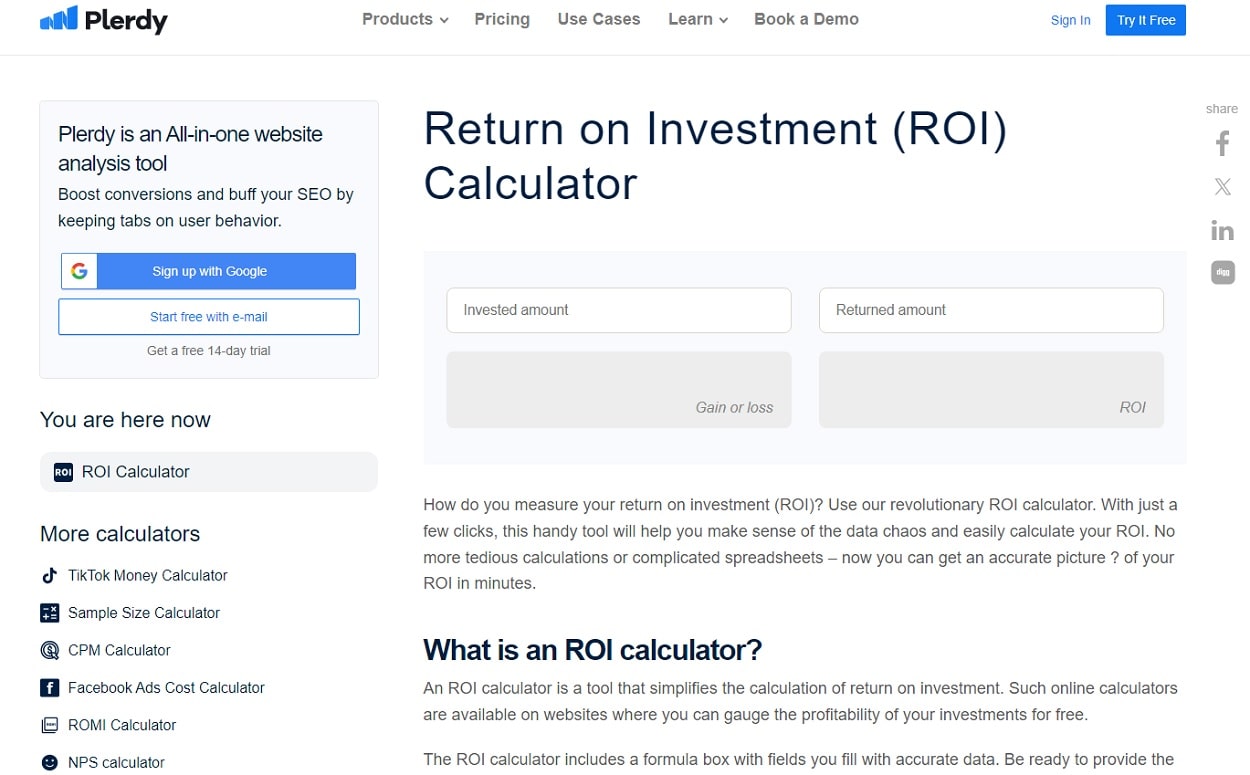The image size is (1250, 775).
Task: Click the Sign In link
Action: pyautogui.click(x=1070, y=20)
